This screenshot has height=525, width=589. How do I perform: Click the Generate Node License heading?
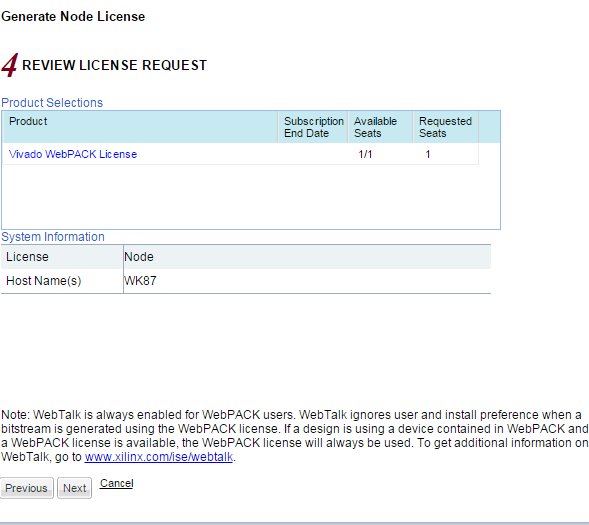(73, 17)
